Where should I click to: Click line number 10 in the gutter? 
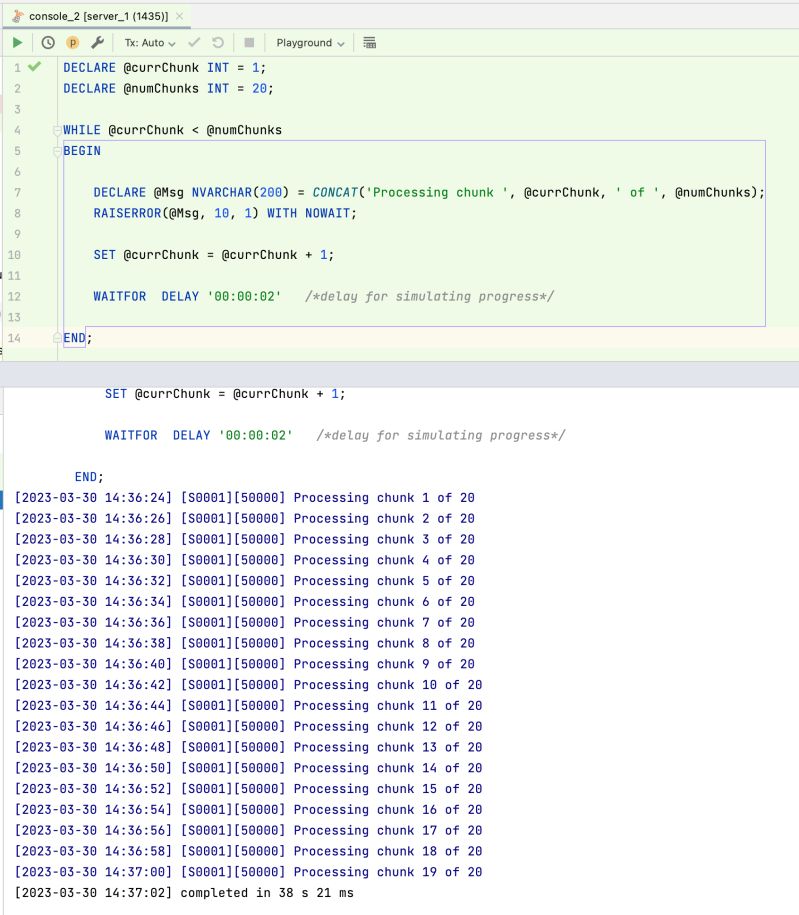pos(14,255)
